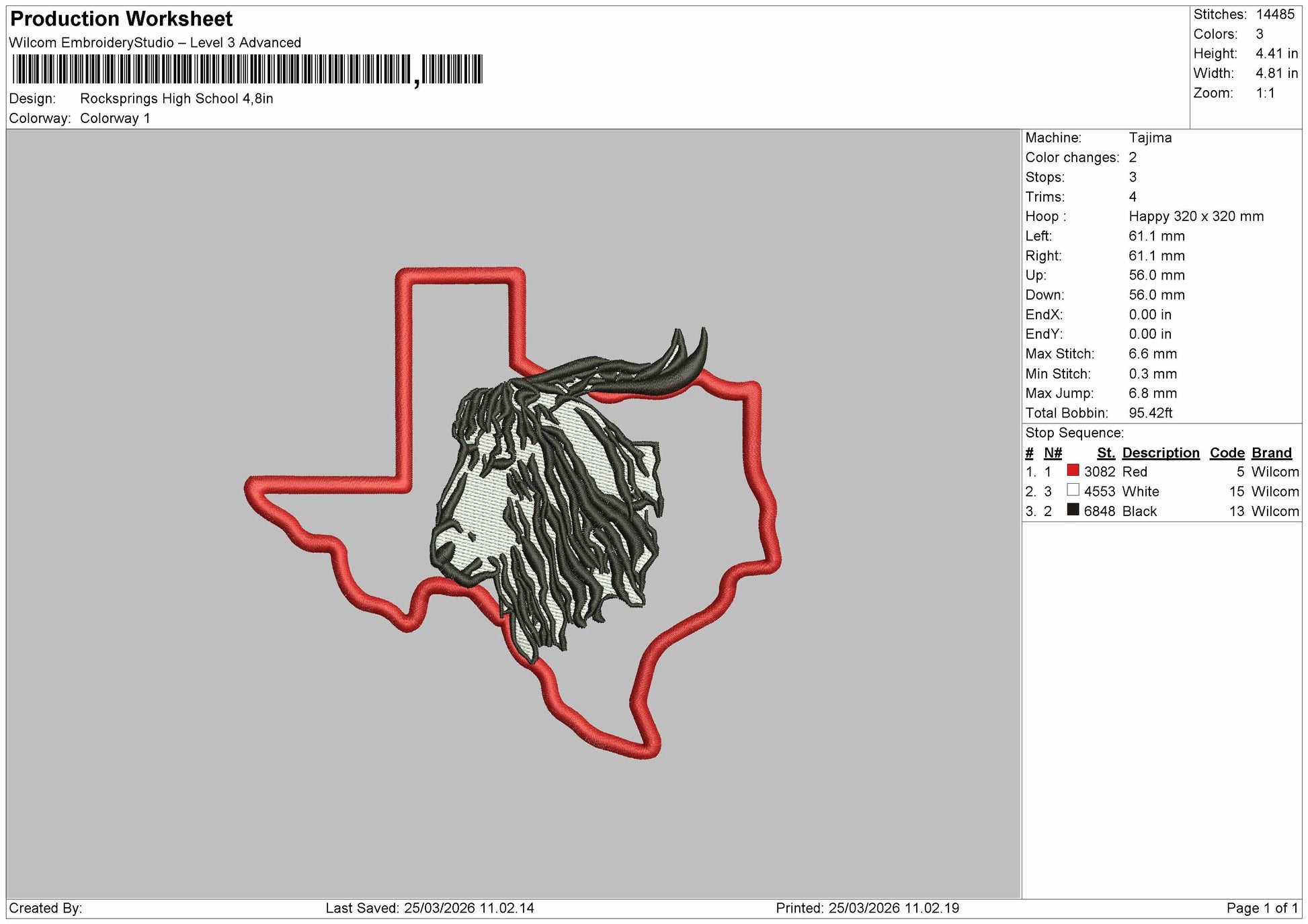Select the 3082 Red stop row
Image resolution: width=1308 pixels, height=924 pixels.
[1161, 472]
